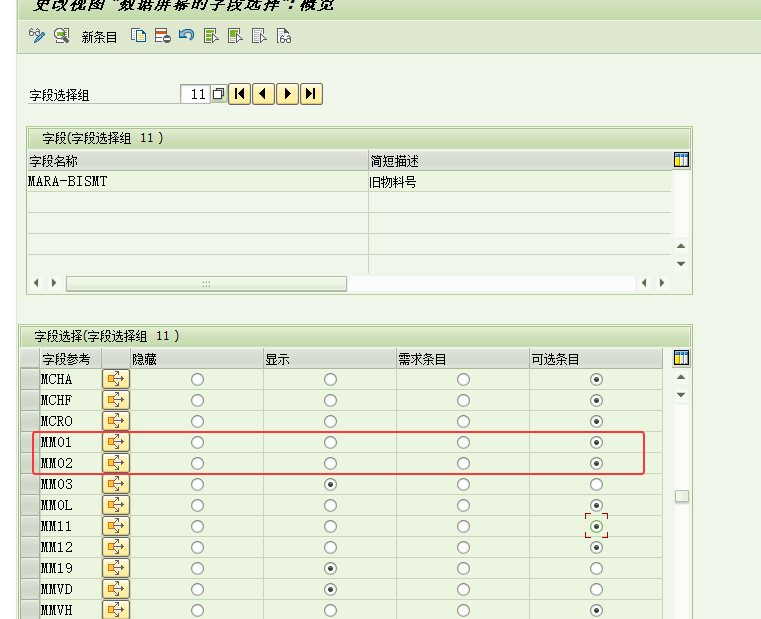Click the Copy As icon in toolbar

(139, 36)
